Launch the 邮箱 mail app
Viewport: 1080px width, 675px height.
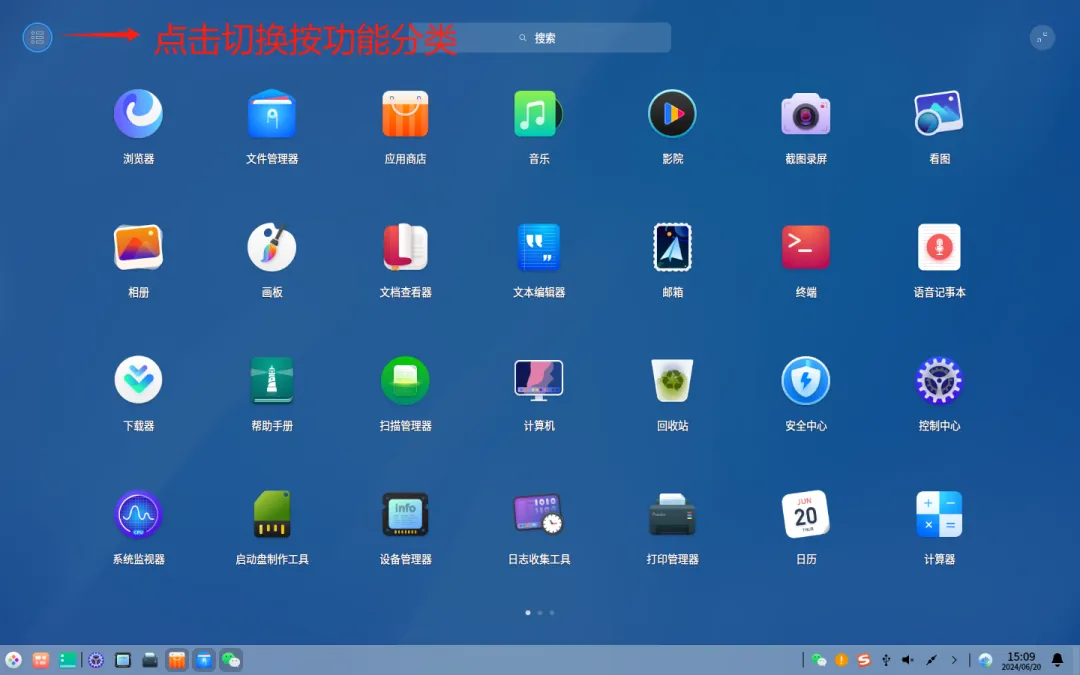[672, 247]
